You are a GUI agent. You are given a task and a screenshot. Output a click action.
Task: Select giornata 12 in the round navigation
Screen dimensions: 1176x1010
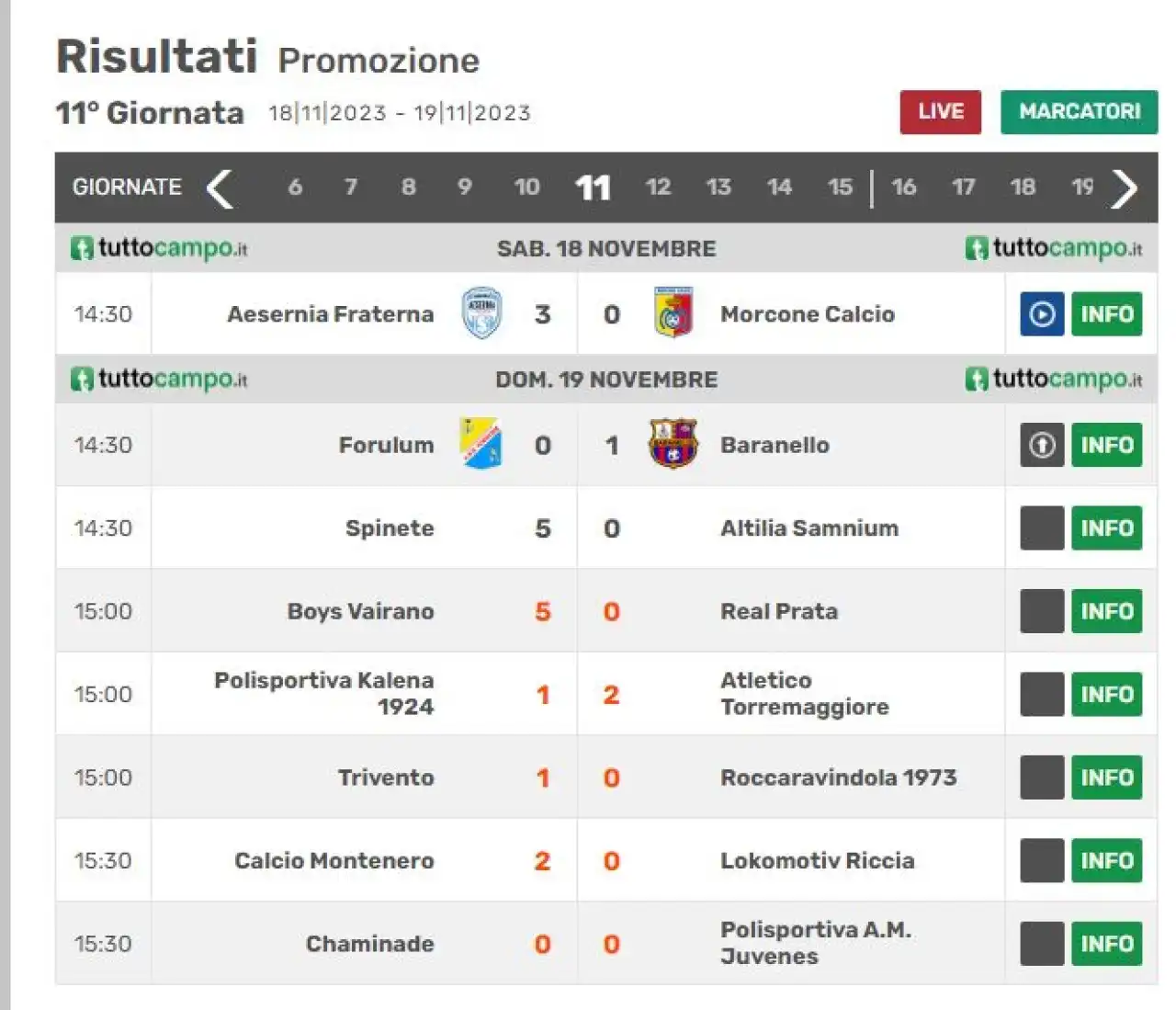click(x=658, y=187)
